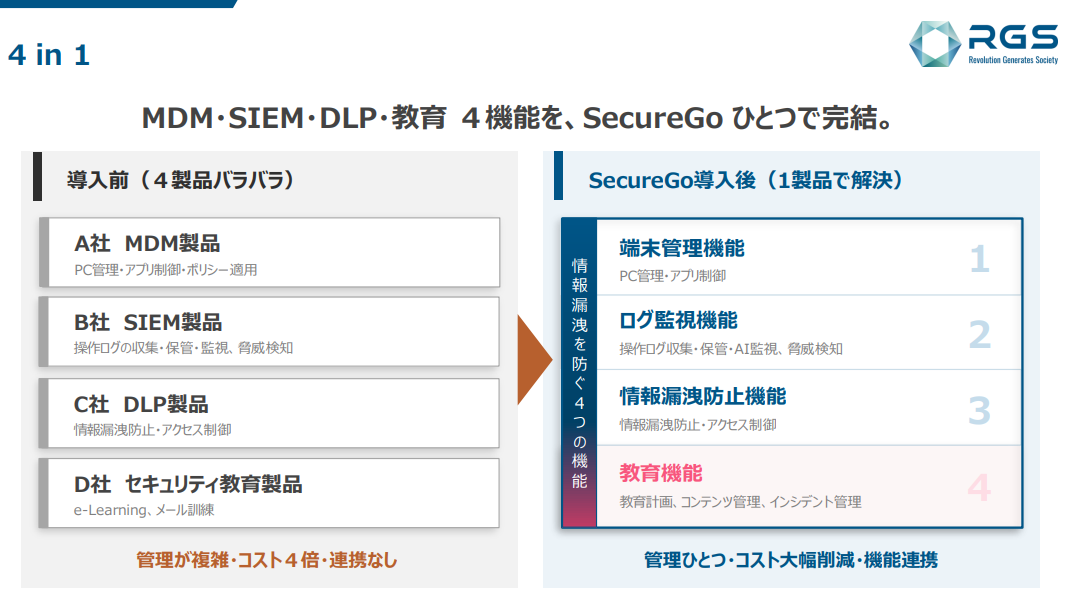The width and height of the screenshot is (1072, 592).
Task: Select the C社 DLP製品 card
Action: pyautogui.click(x=269, y=413)
